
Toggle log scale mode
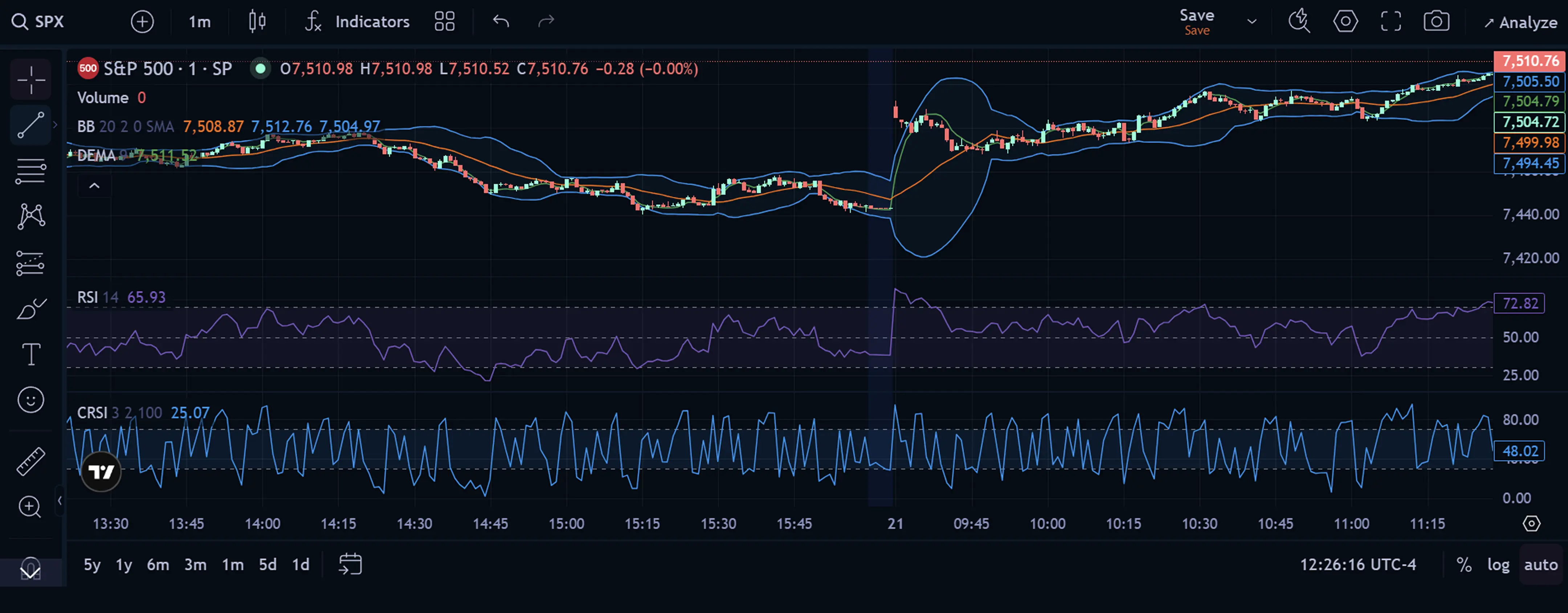coord(1498,565)
